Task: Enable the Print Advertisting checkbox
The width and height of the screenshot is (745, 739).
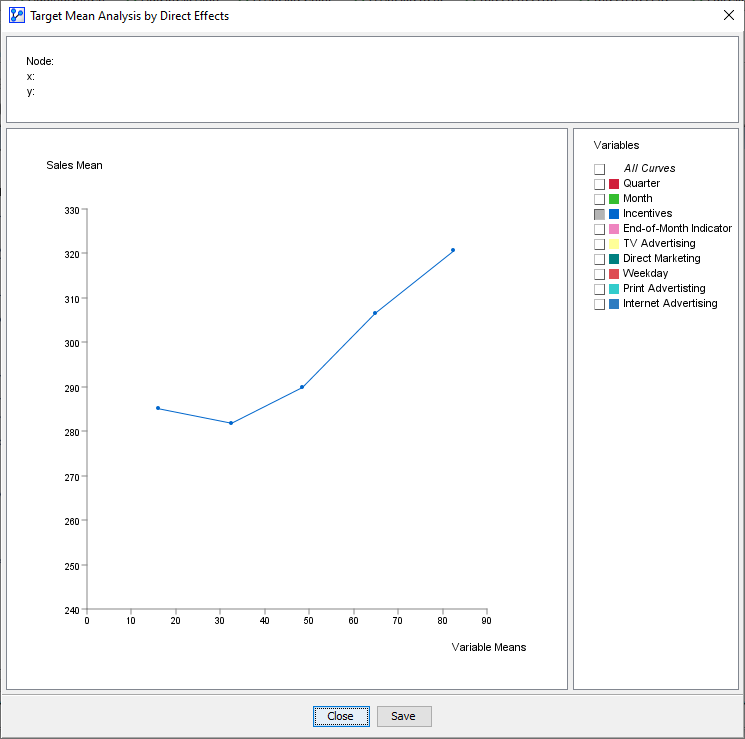Action: click(x=599, y=289)
